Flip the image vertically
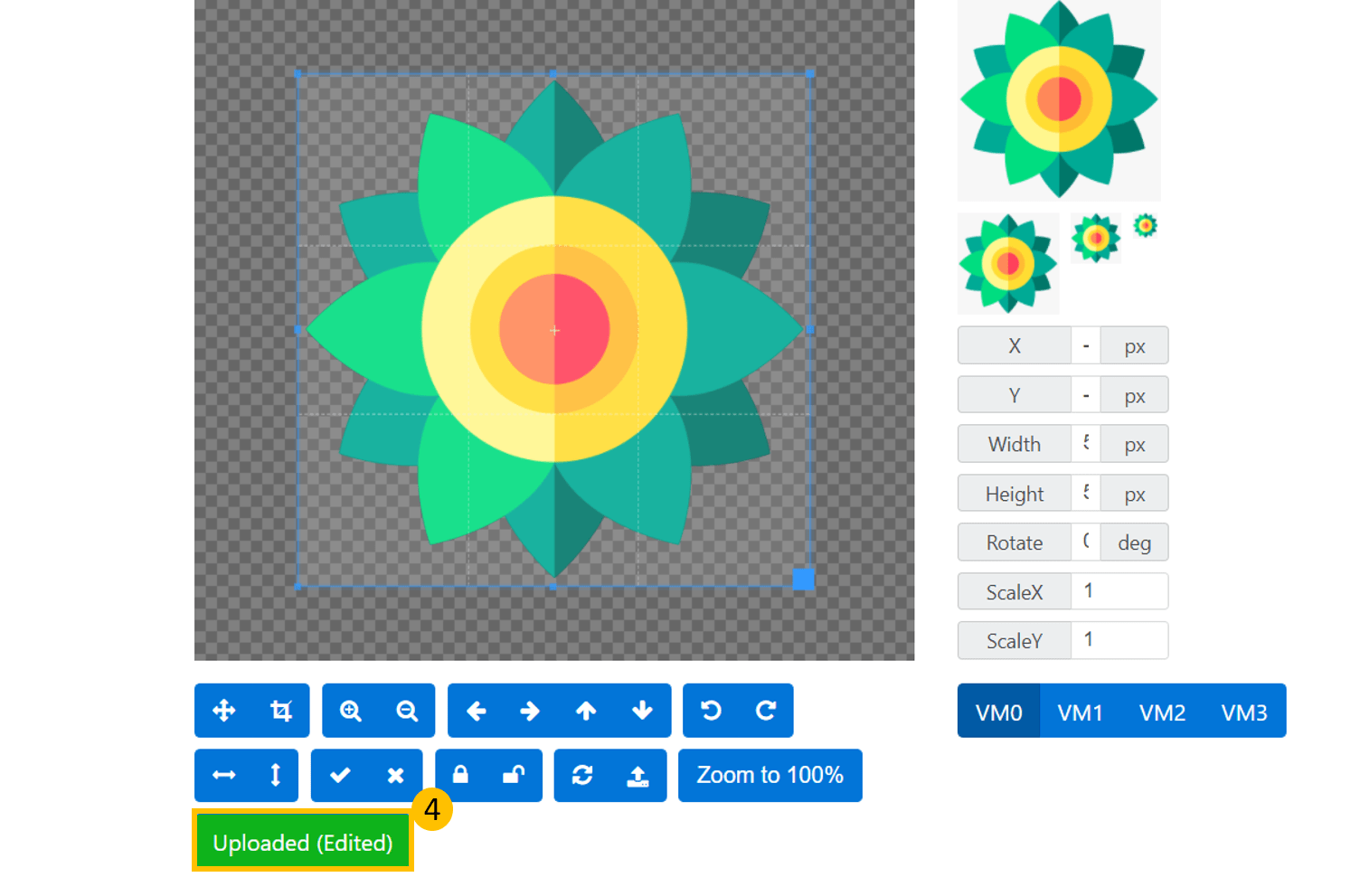 [274, 775]
